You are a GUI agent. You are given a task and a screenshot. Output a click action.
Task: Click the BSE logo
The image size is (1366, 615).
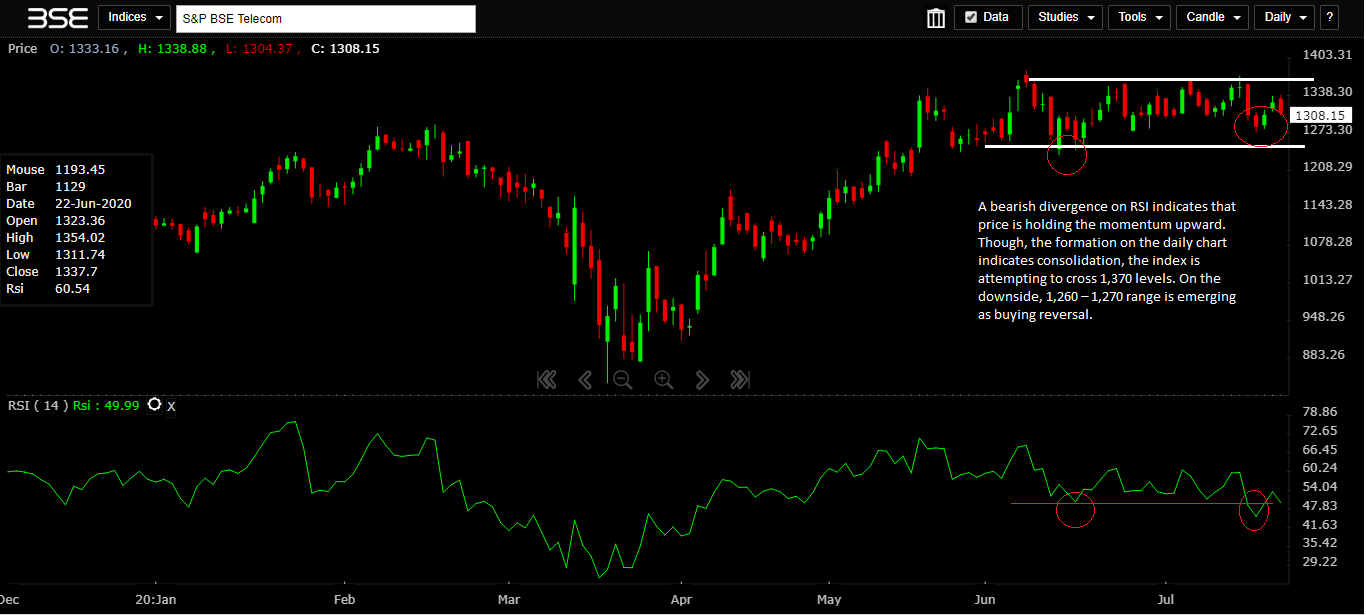click(57, 18)
